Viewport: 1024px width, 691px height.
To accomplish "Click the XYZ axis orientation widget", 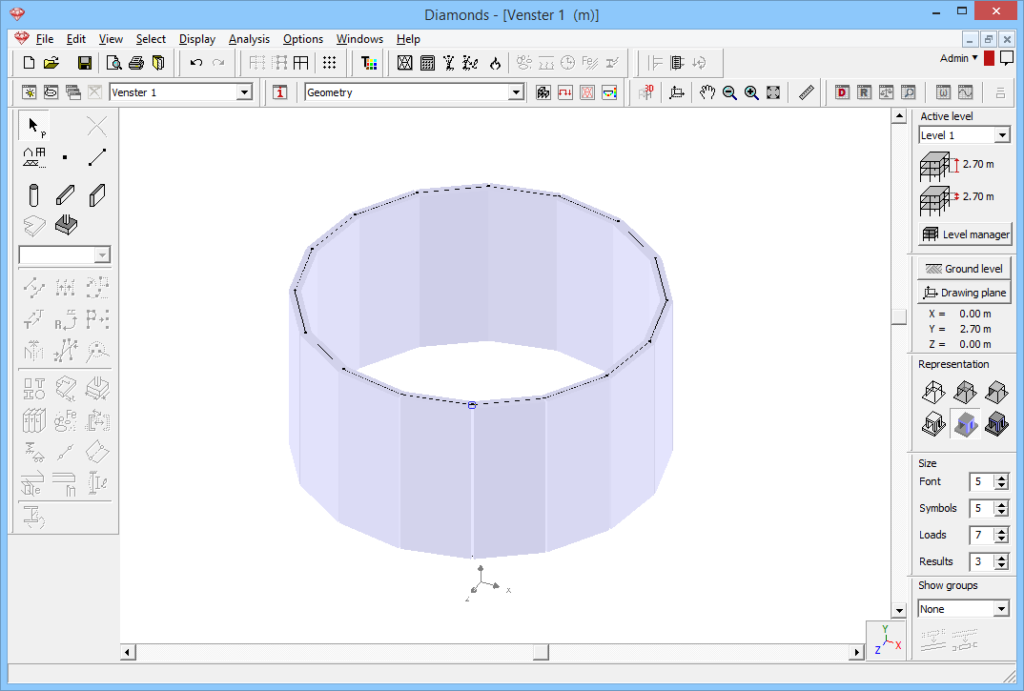I will [x=886, y=640].
